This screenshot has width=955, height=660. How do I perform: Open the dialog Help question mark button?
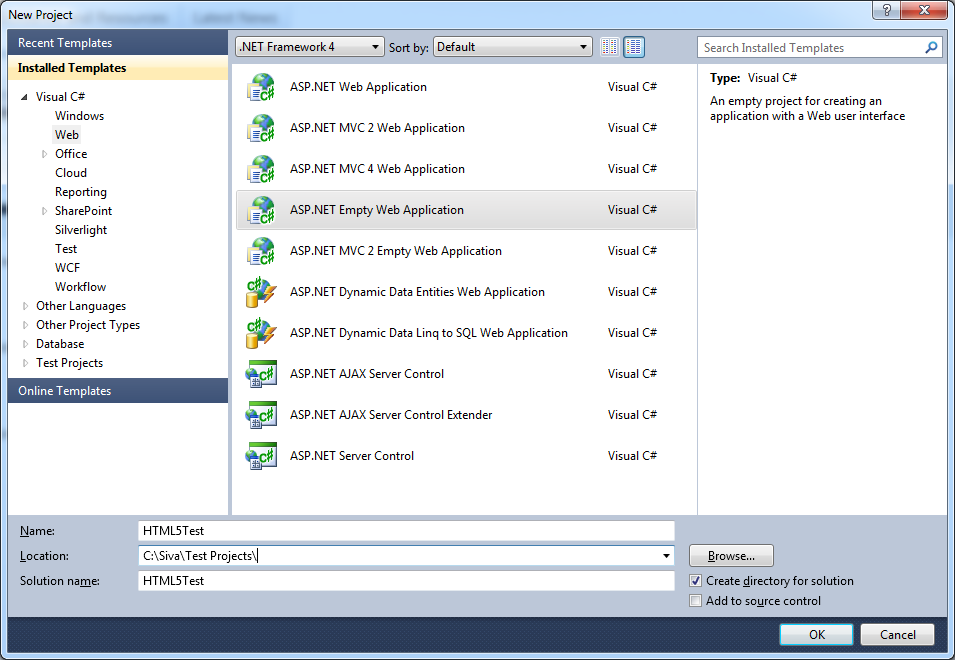point(886,10)
